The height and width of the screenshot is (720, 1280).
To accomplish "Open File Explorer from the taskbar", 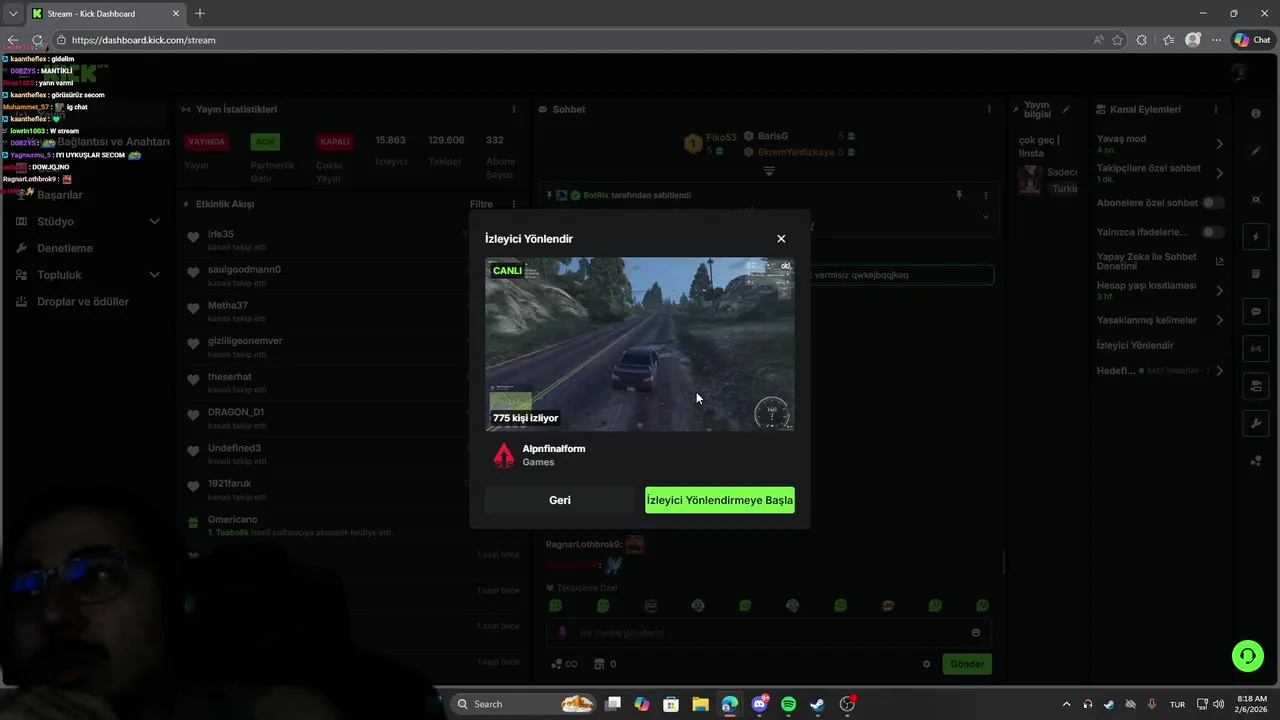I will [x=700, y=704].
